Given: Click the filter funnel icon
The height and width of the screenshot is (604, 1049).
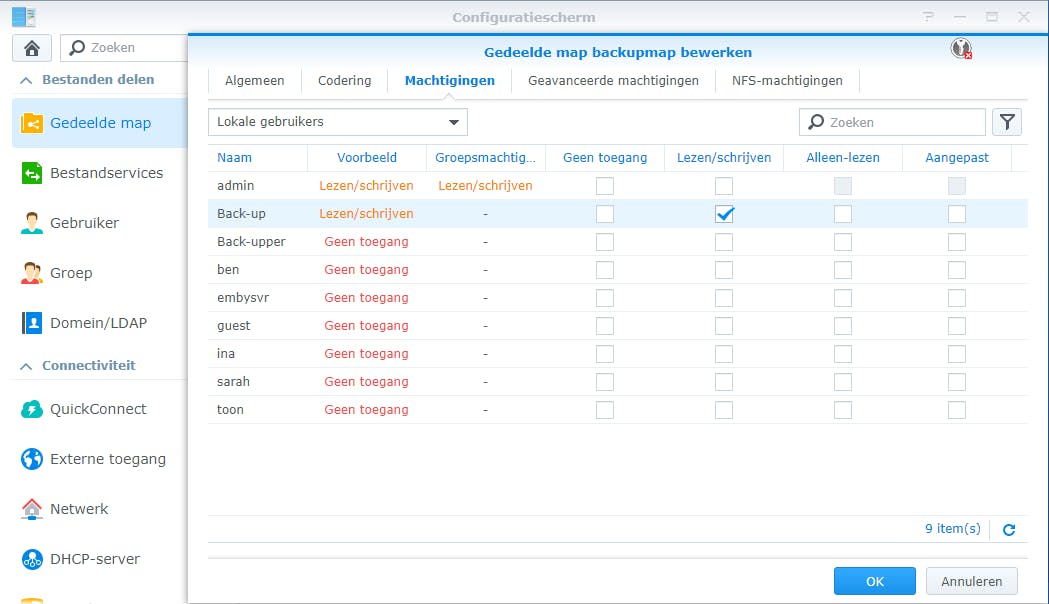Looking at the screenshot, I should (1007, 122).
